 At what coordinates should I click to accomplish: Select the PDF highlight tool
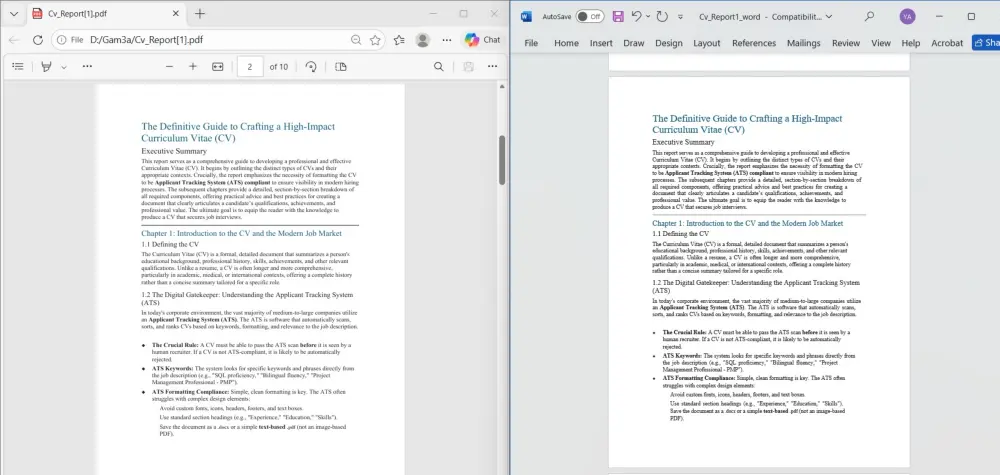pos(46,66)
